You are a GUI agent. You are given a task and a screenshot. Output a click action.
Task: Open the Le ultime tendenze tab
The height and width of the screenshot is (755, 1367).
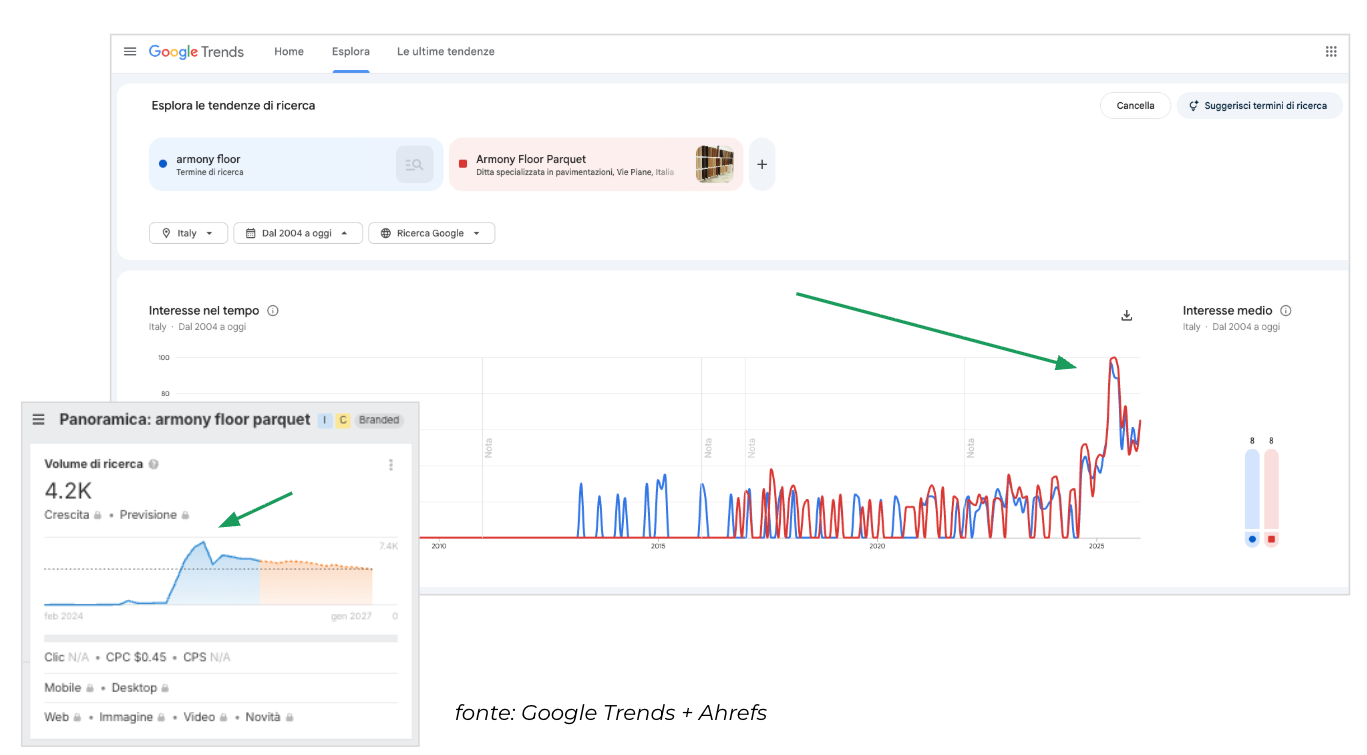pyautogui.click(x=445, y=52)
